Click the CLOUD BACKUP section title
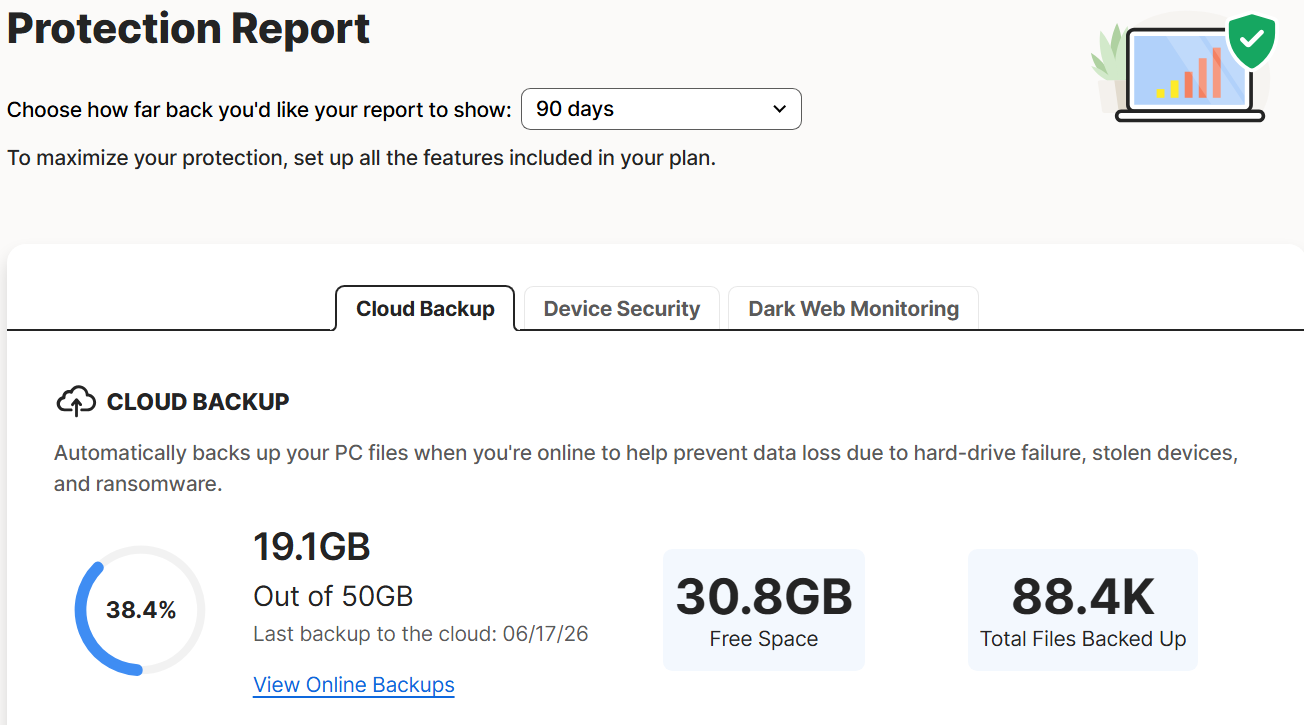The height and width of the screenshot is (725, 1304). tap(198, 402)
